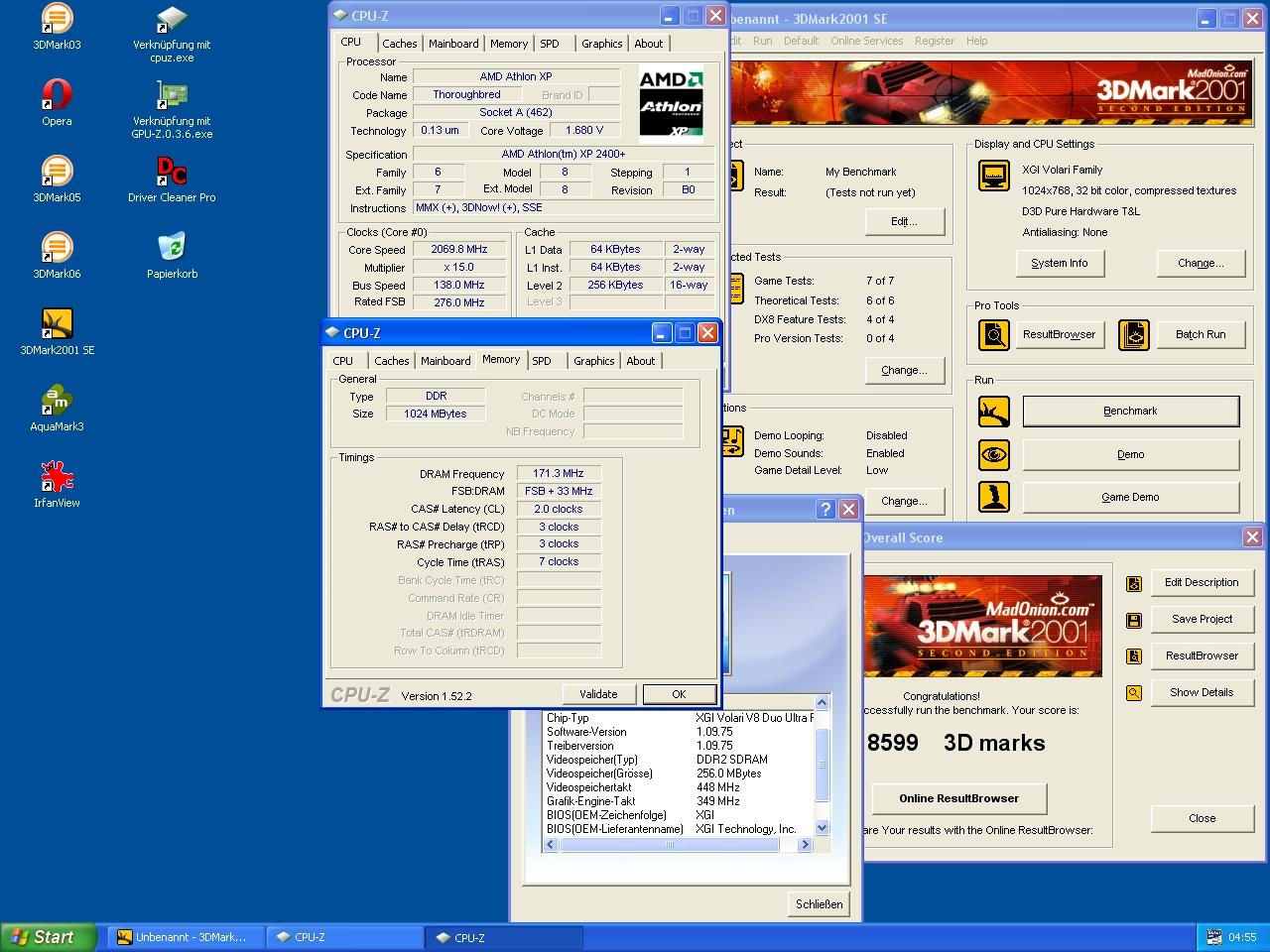
Task: Click the vertical scrollbar down arrow in info list
Action: [x=822, y=828]
